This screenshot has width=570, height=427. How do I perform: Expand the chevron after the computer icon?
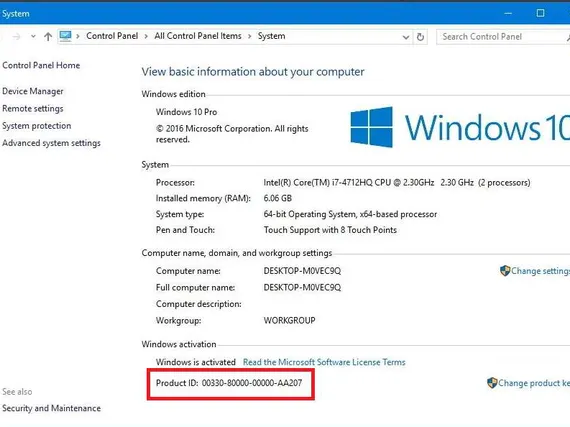78,36
